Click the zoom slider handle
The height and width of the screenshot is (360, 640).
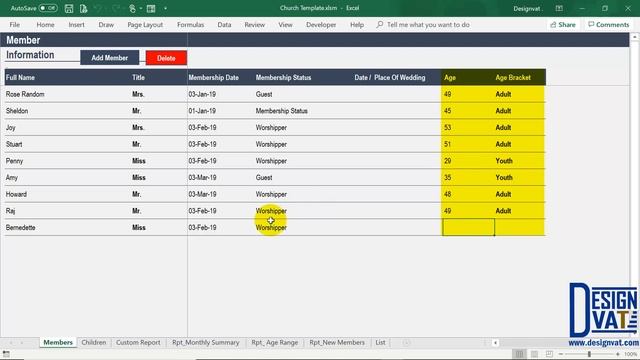(589, 354)
